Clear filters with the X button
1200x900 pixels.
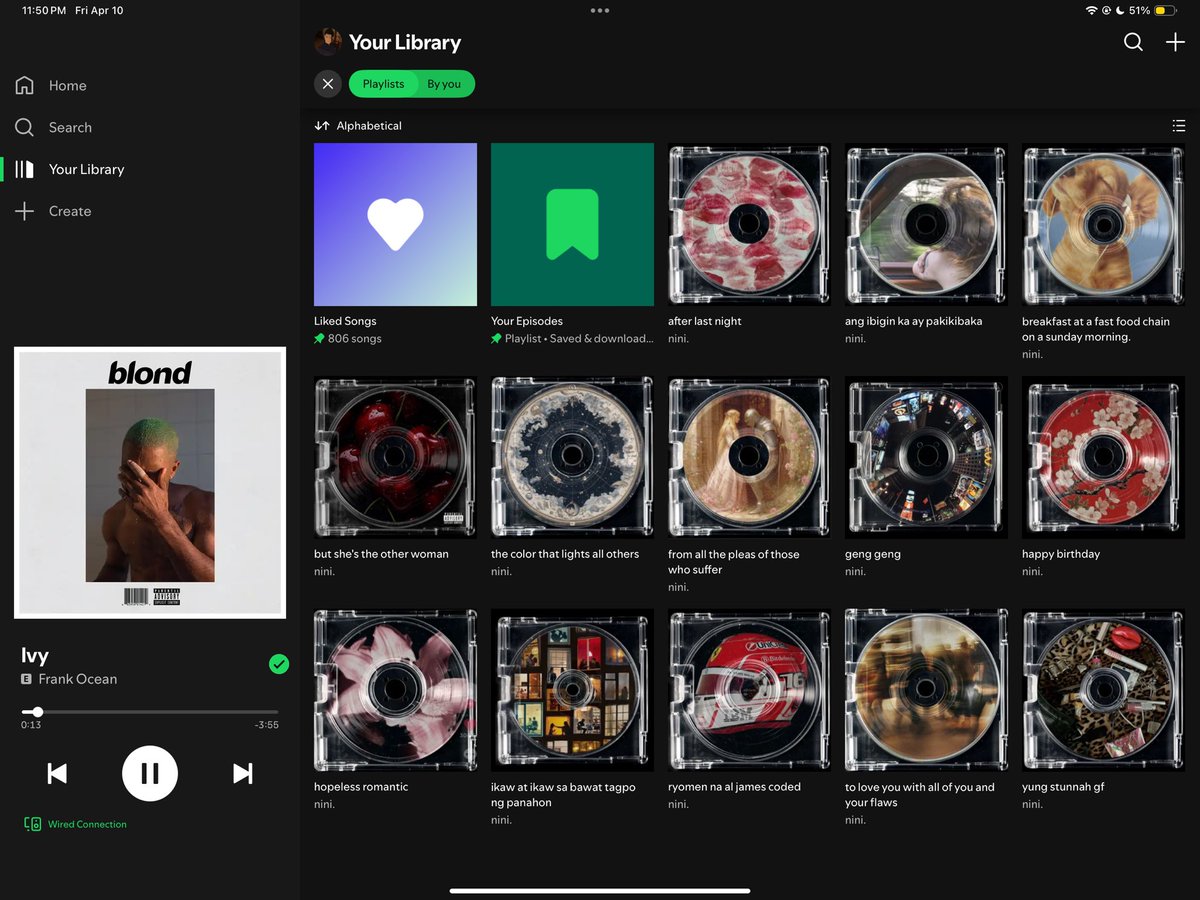point(328,84)
